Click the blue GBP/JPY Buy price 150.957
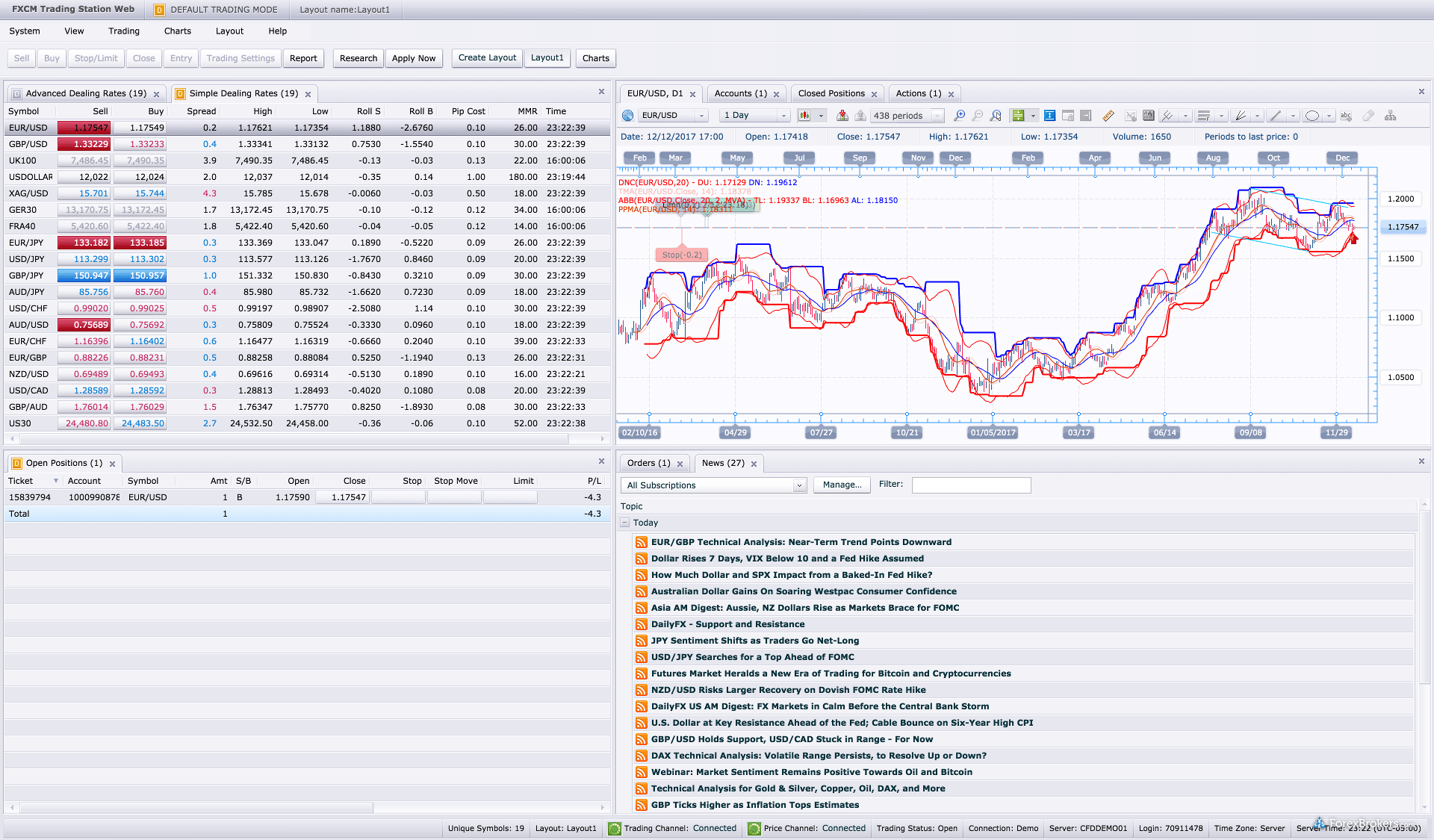Viewport: 1434px width, 840px height. click(x=140, y=276)
